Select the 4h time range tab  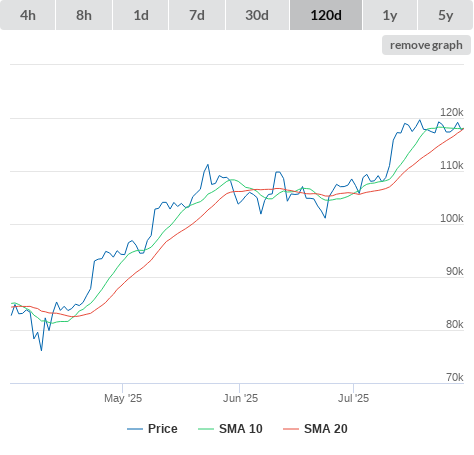28,15
